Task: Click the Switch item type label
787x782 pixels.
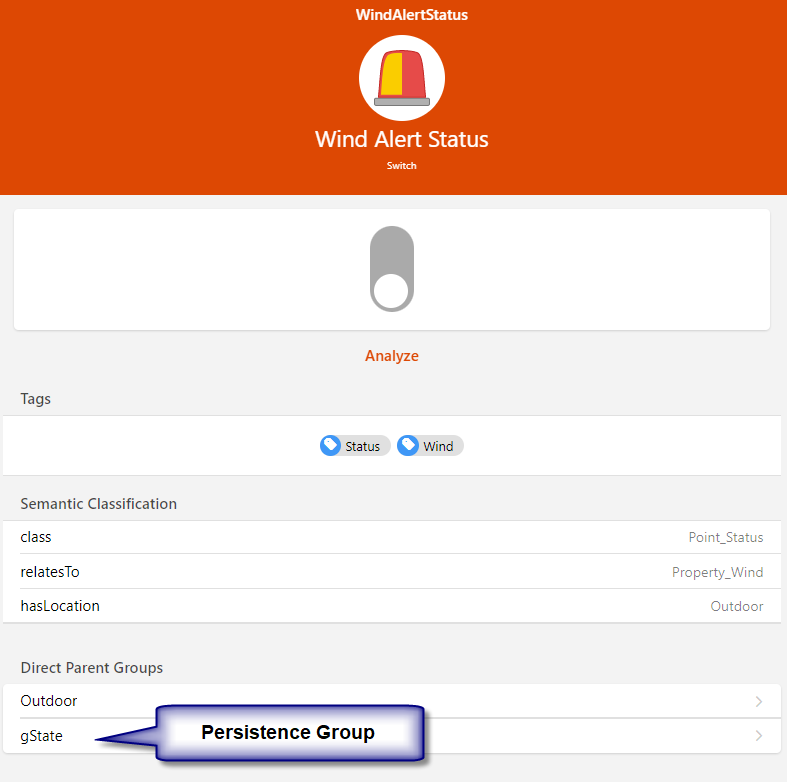Action: point(402,166)
